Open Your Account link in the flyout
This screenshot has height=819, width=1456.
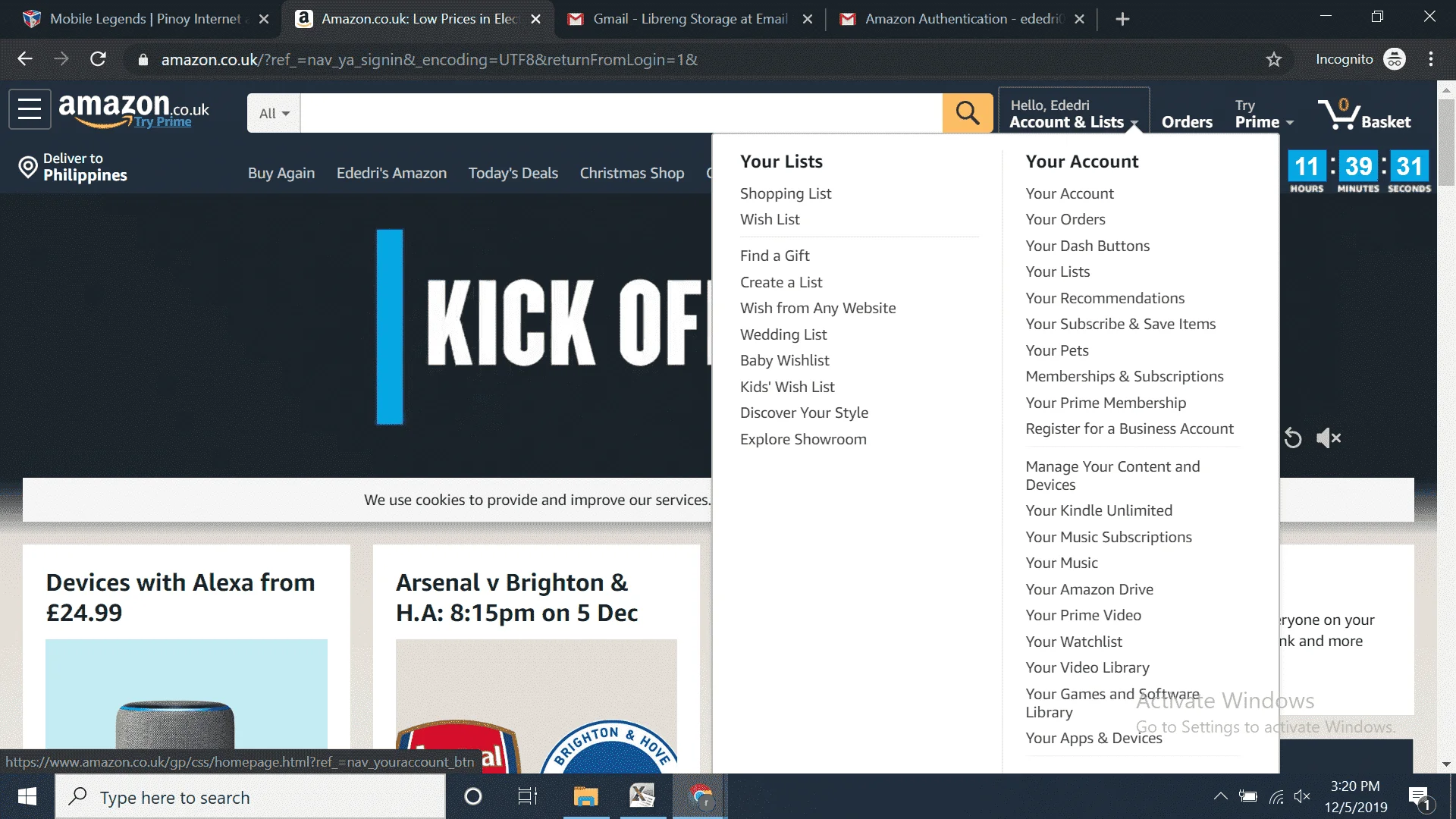(1069, 193)
